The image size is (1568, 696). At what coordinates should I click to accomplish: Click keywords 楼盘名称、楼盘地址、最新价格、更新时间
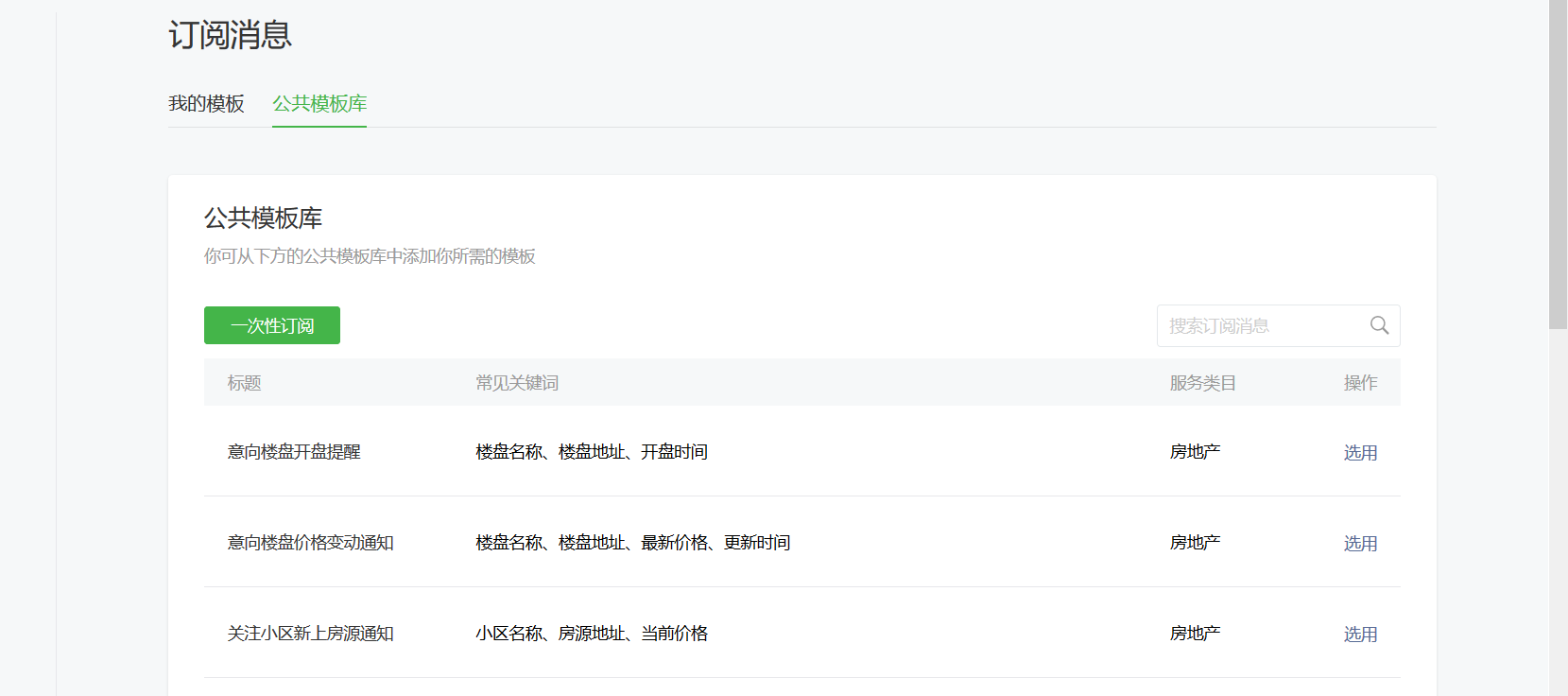(633, 543)
